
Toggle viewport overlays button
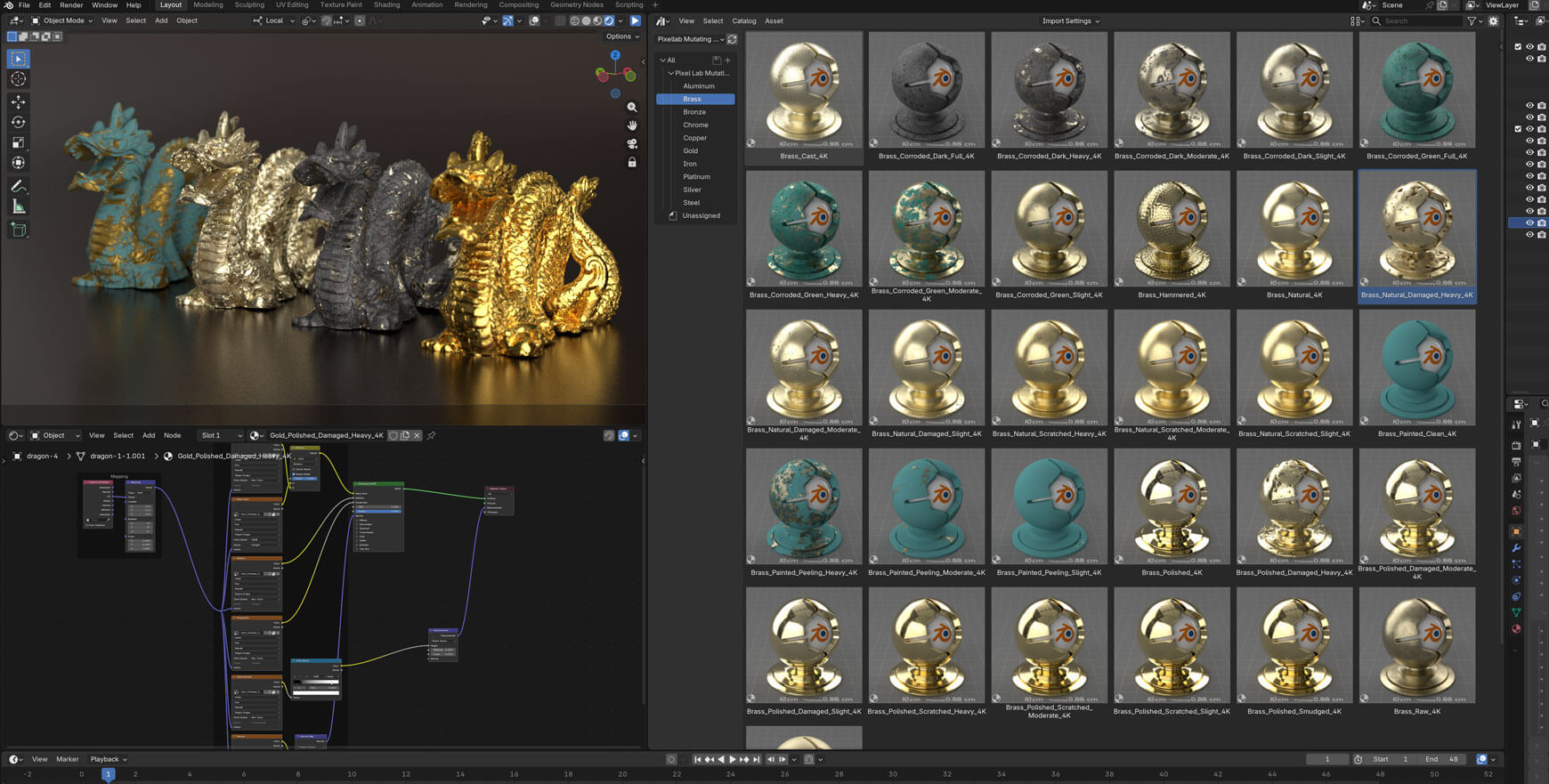click(x=534, y=20)
